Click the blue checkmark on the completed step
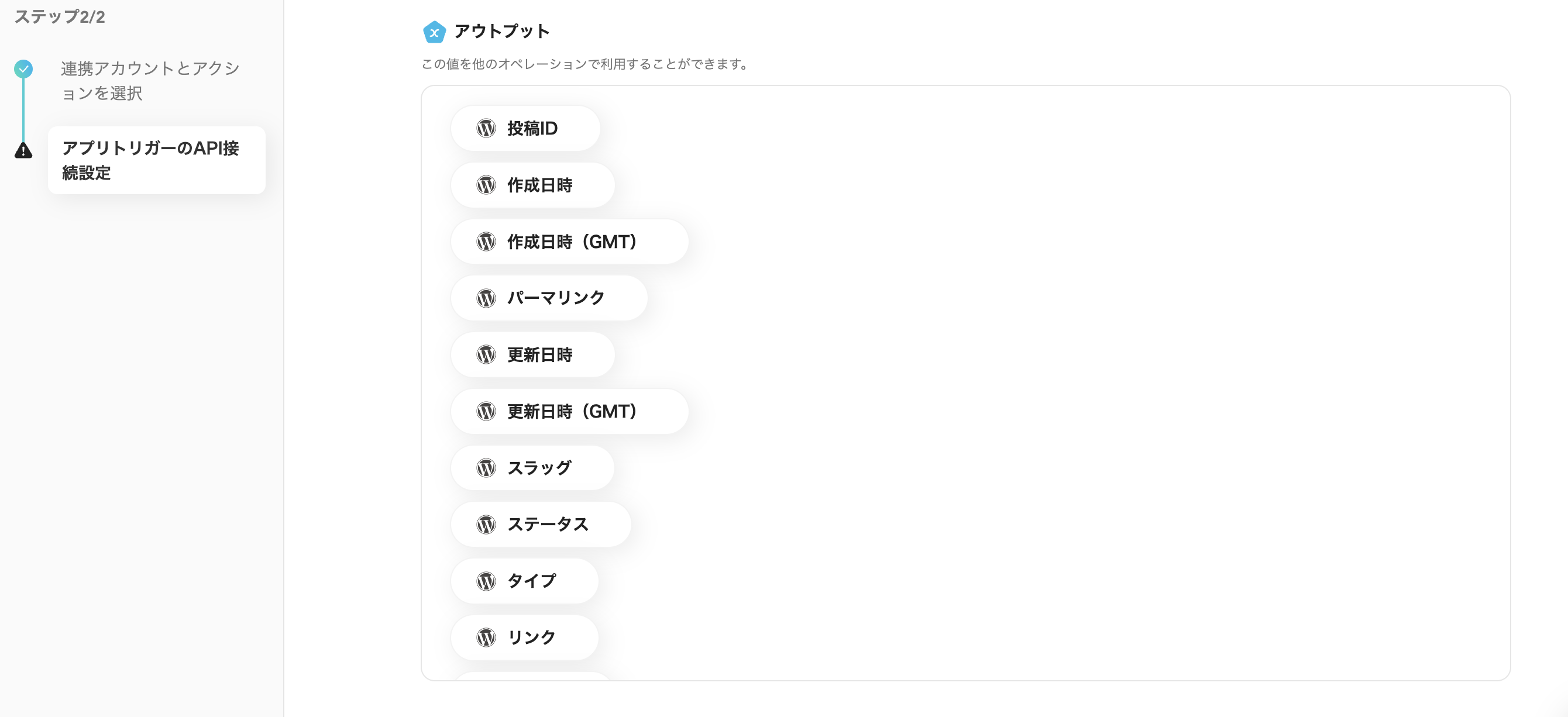 tap(23, 69)
